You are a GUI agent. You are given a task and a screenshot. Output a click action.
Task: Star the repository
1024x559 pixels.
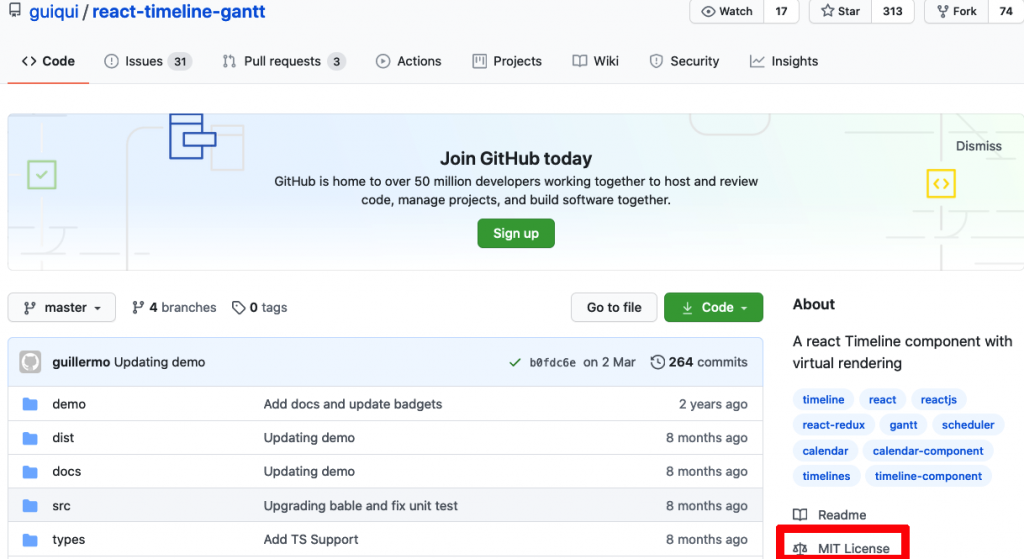tap(840, 11)
